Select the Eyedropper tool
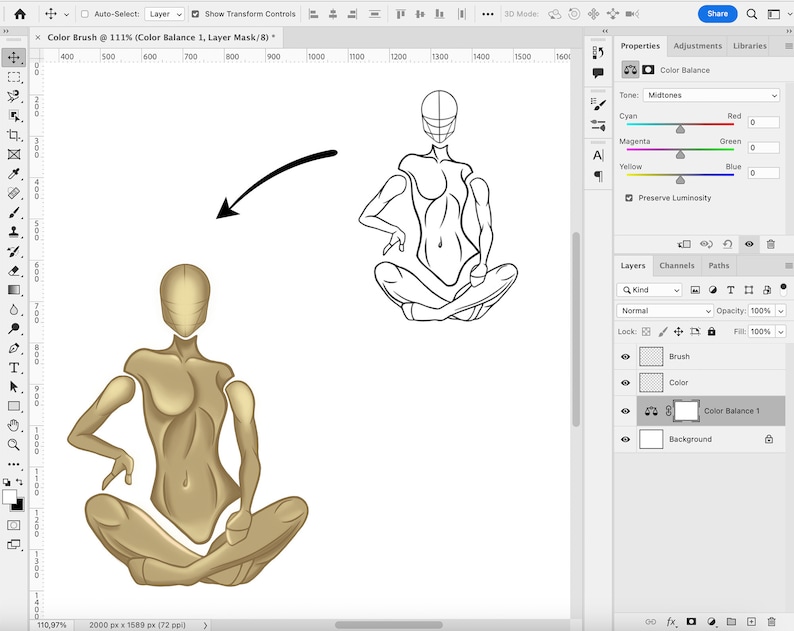 (x=14, y=174)
